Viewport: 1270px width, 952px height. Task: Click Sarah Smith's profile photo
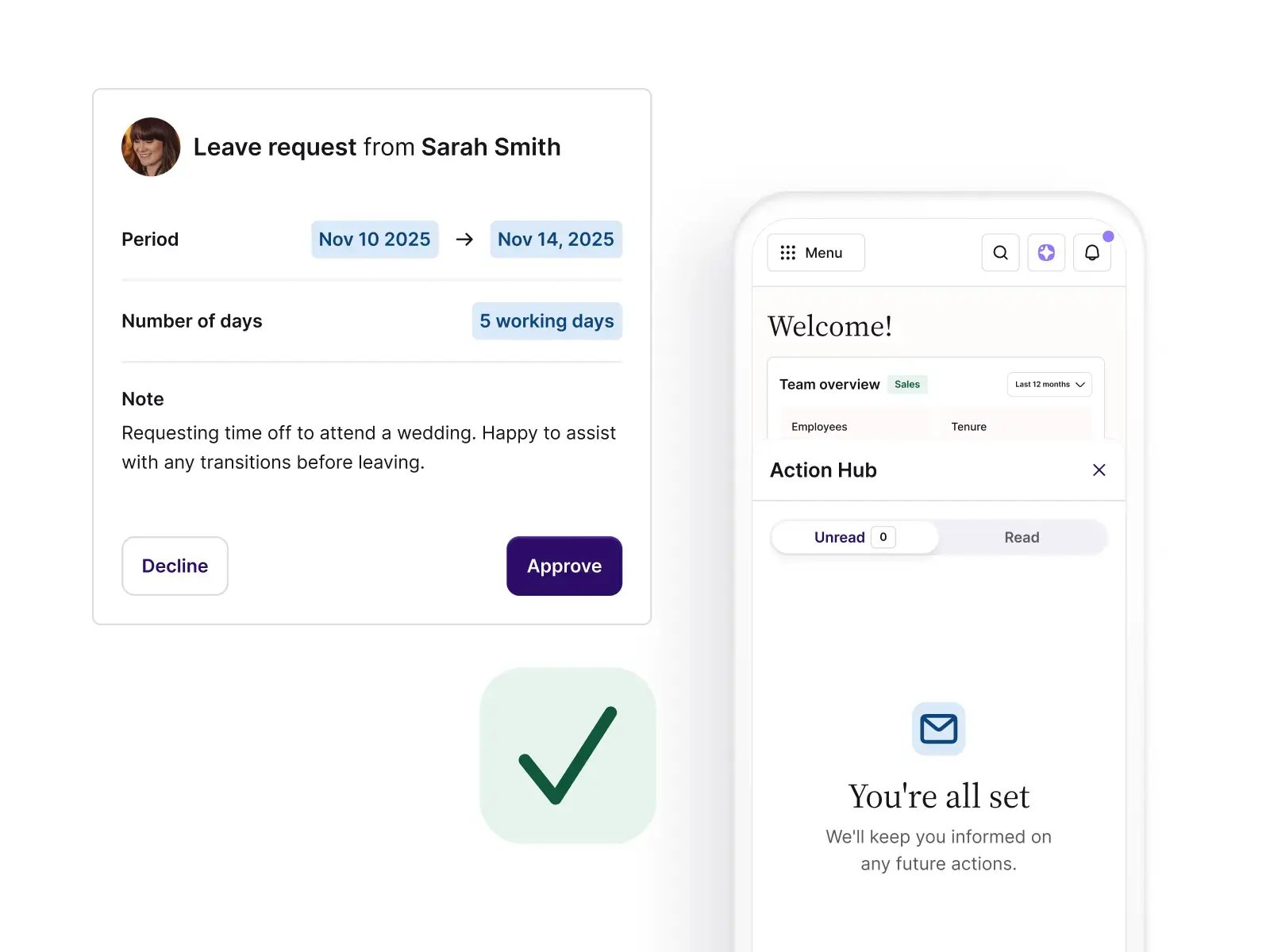point(151,146)
